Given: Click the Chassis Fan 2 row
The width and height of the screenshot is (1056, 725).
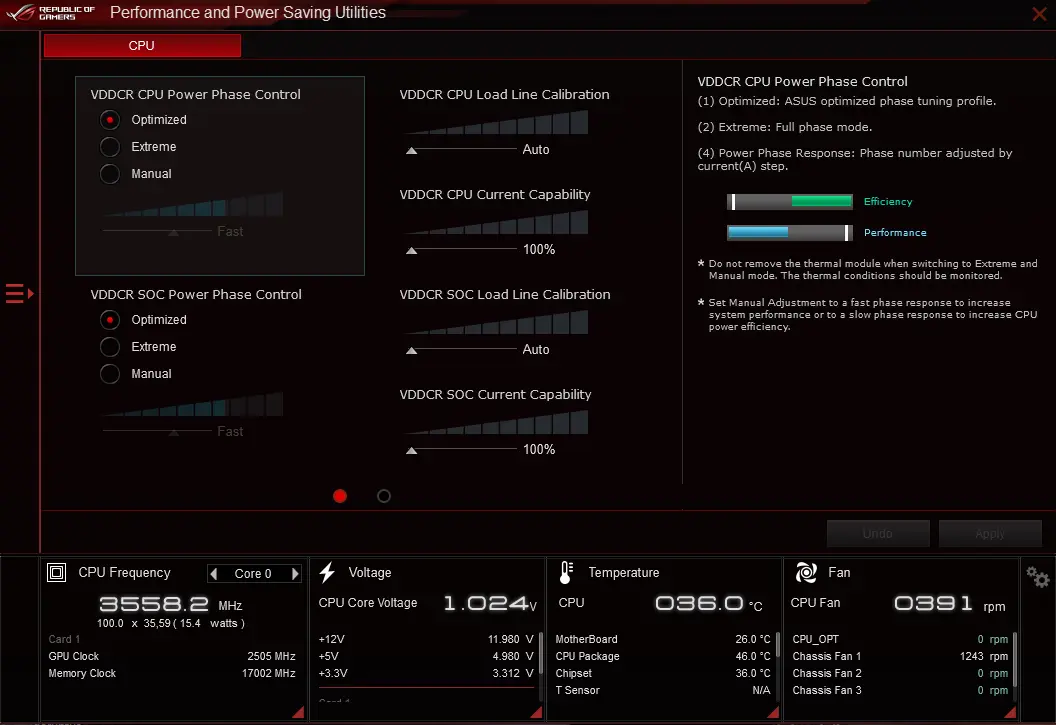Looking at the screenshot, I should (900, 673).
